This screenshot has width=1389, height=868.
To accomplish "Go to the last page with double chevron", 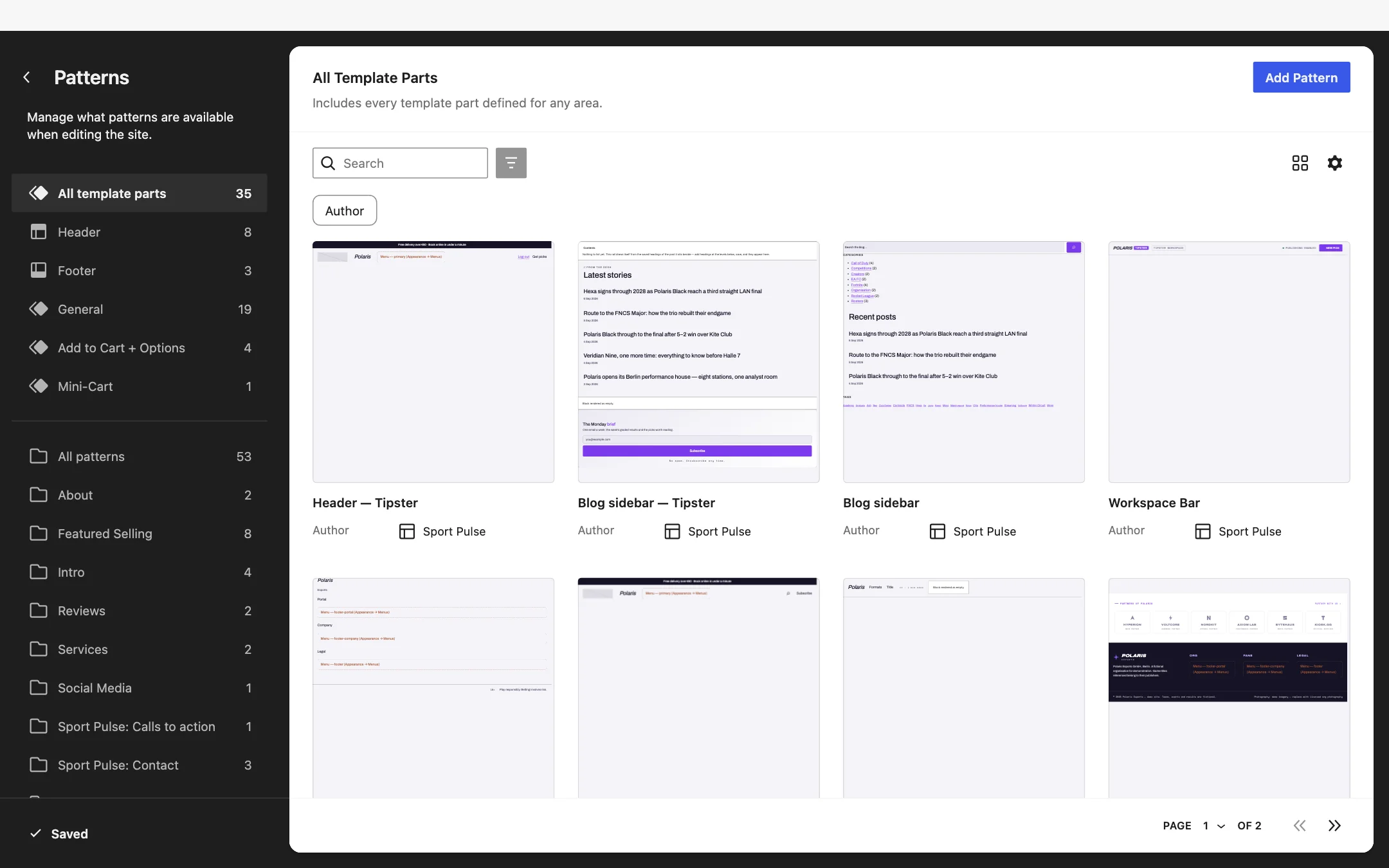I will (1334, 826).
